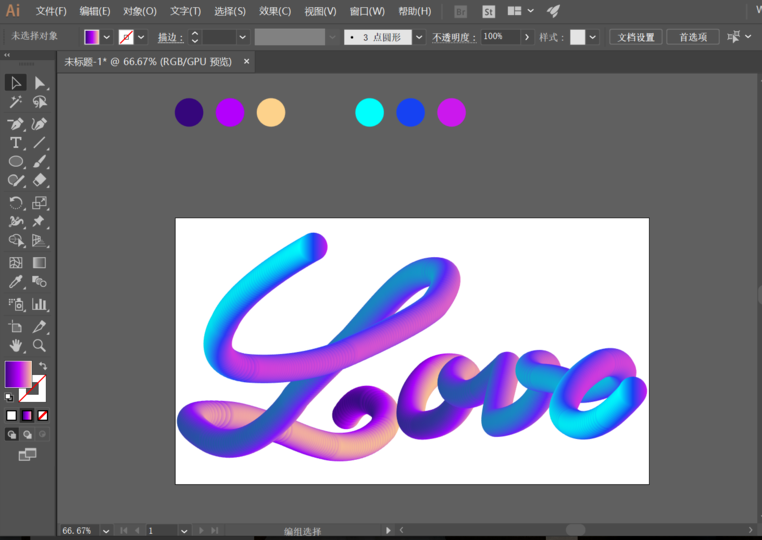Screen dimensions: 762x540
Task: Select the Type tool
Action: pyautogui.click(x=16, y=143)
